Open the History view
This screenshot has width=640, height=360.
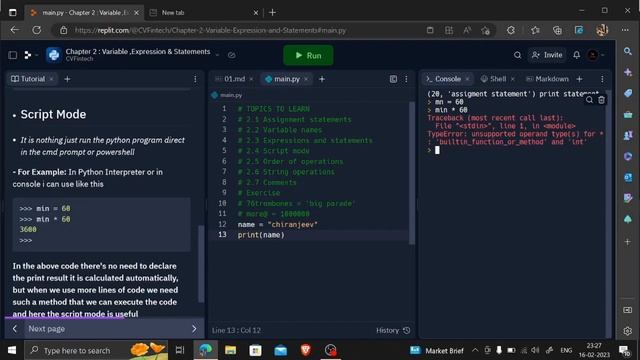(393, 330)
